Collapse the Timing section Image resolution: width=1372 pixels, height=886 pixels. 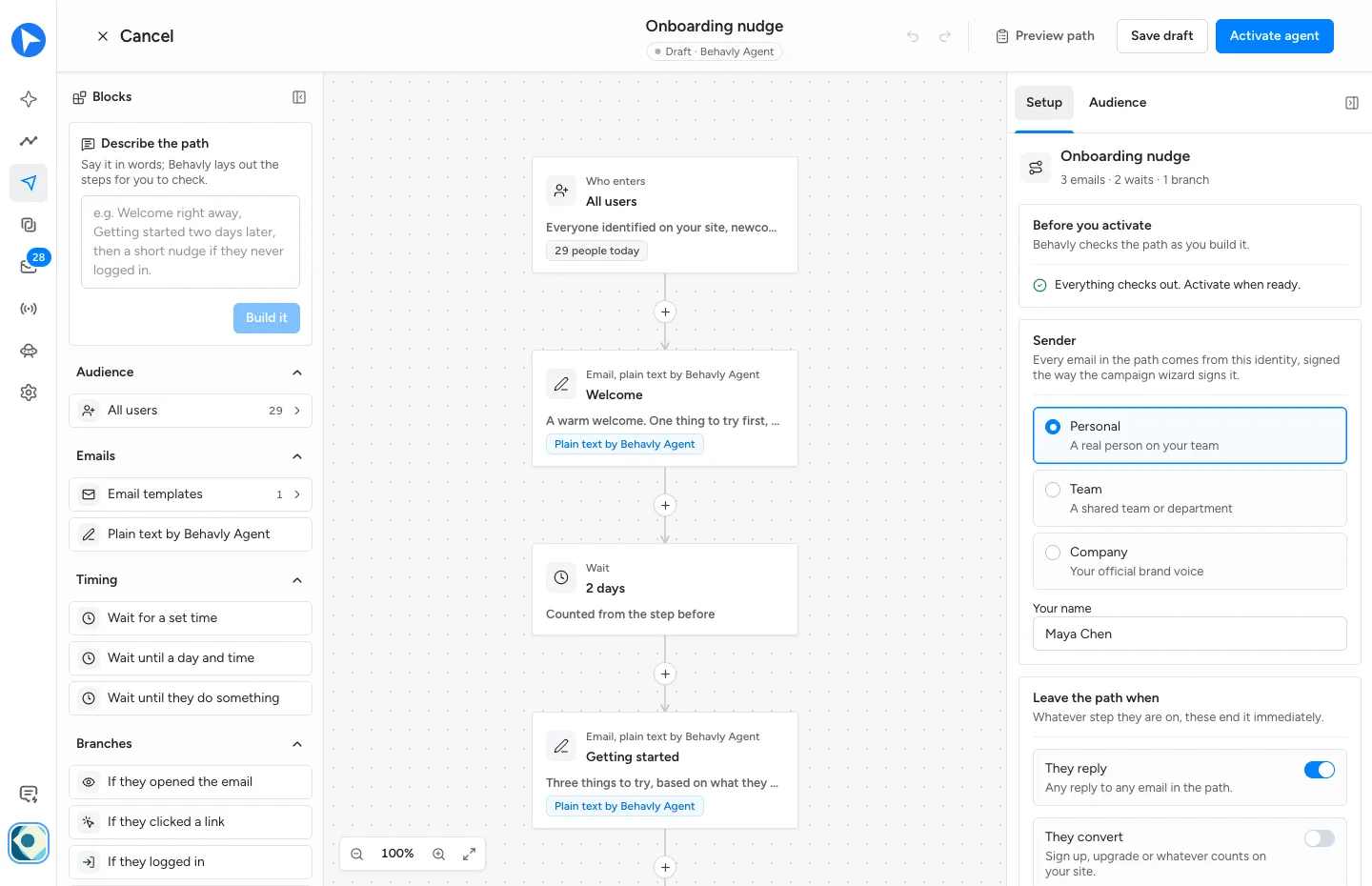pyautogui.click(x=297, y=580)
